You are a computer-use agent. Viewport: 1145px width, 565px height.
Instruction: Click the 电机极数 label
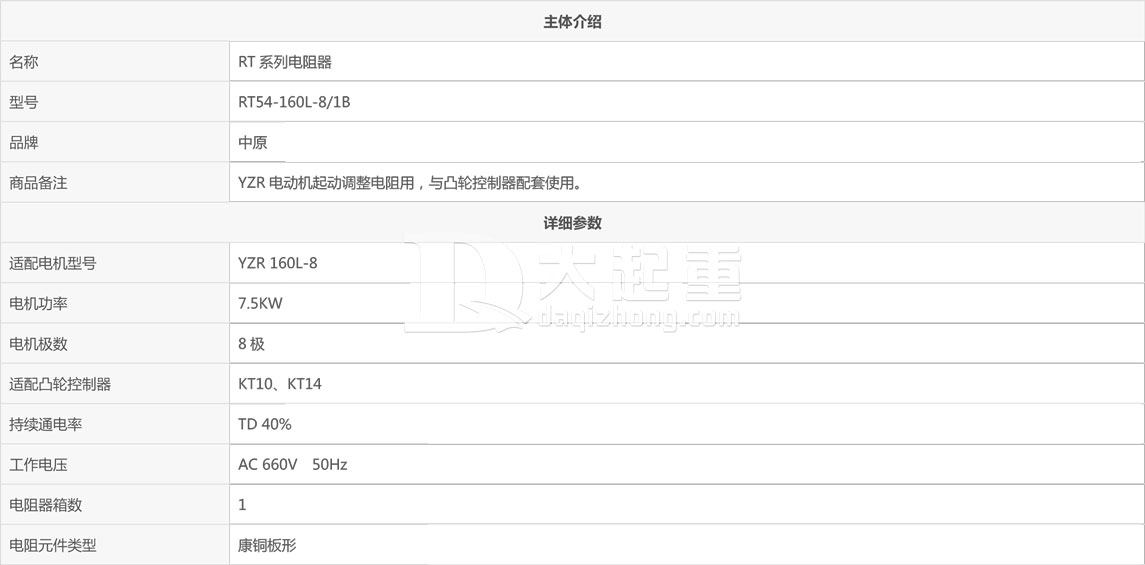(38, 344)
